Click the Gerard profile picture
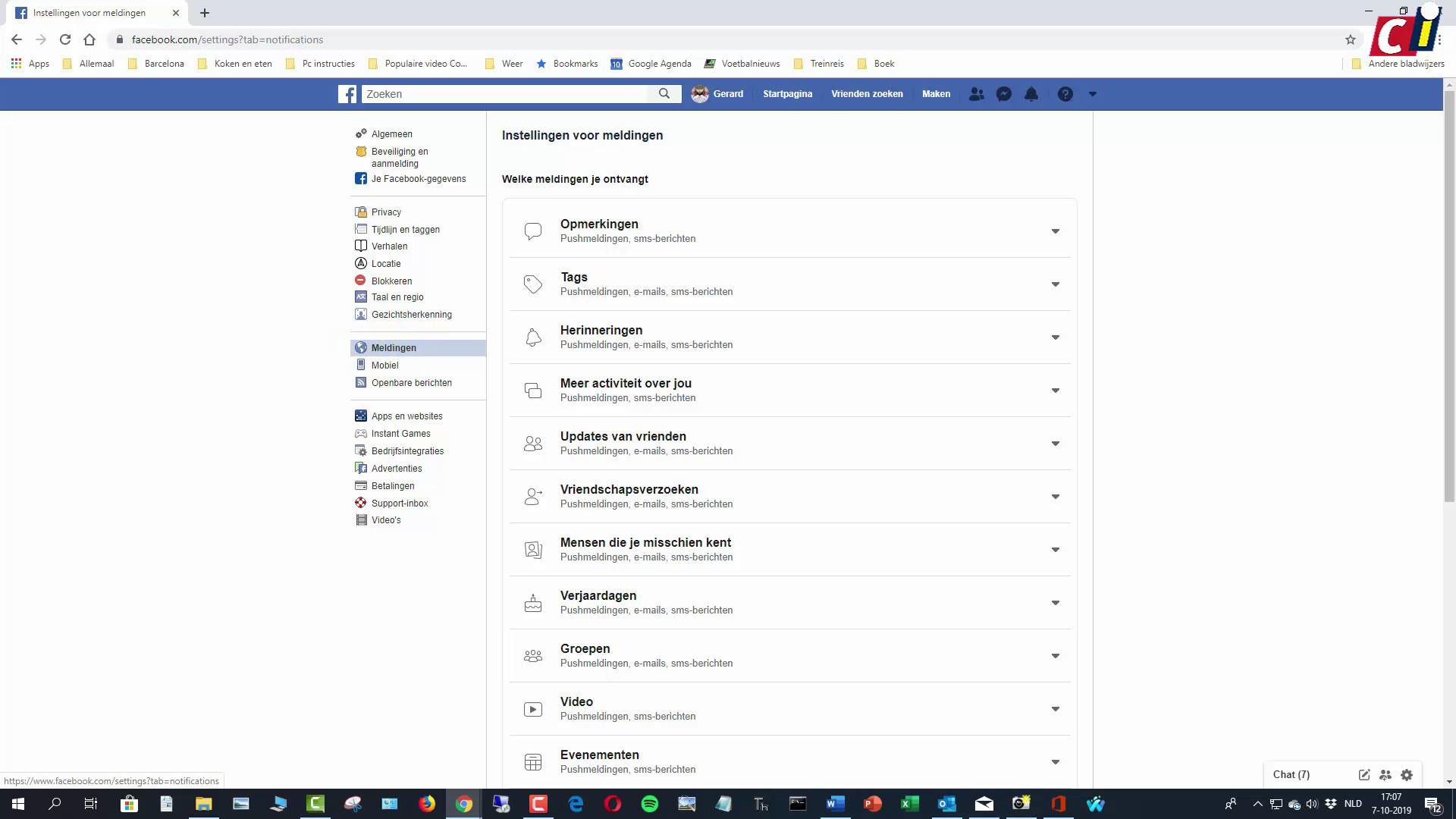1456x819 pixels. (x=700, y=94)
